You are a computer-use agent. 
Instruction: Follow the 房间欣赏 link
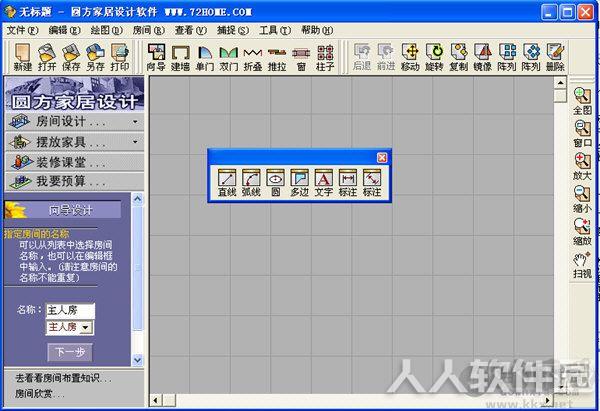coord(39,393)
